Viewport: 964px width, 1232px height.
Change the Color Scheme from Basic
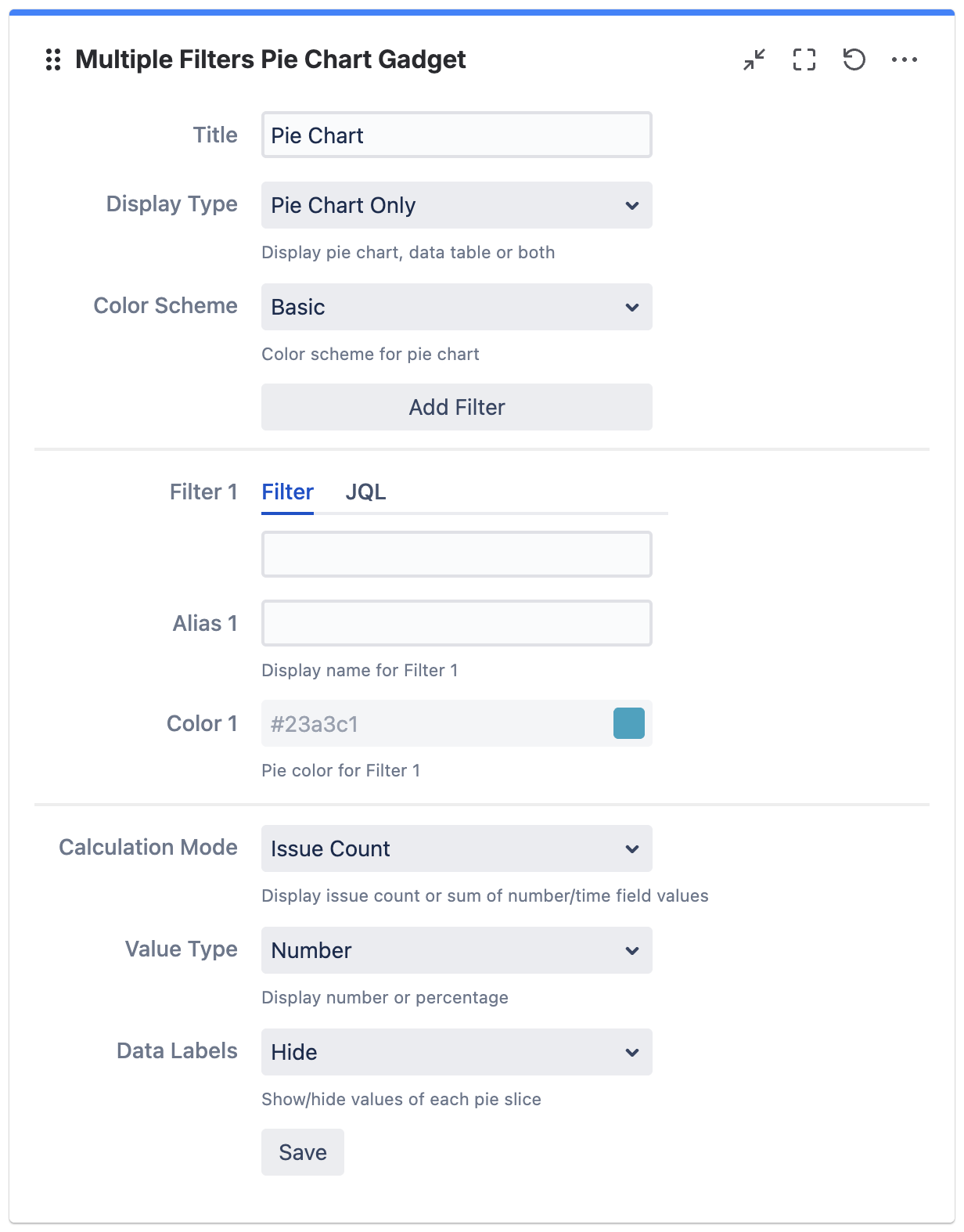tap(456, 307)
